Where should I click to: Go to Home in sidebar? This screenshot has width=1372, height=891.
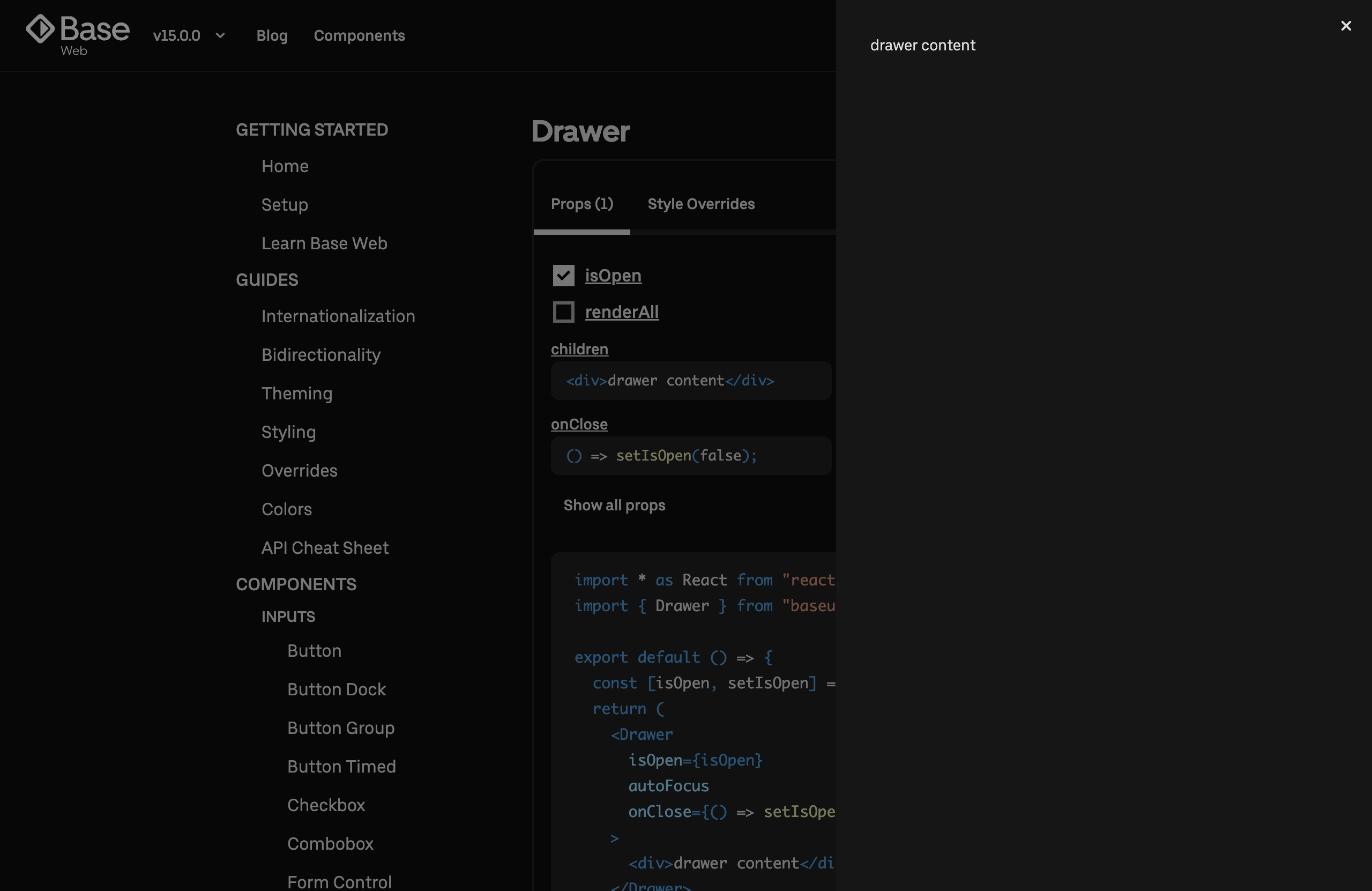[x=285, y=167]
